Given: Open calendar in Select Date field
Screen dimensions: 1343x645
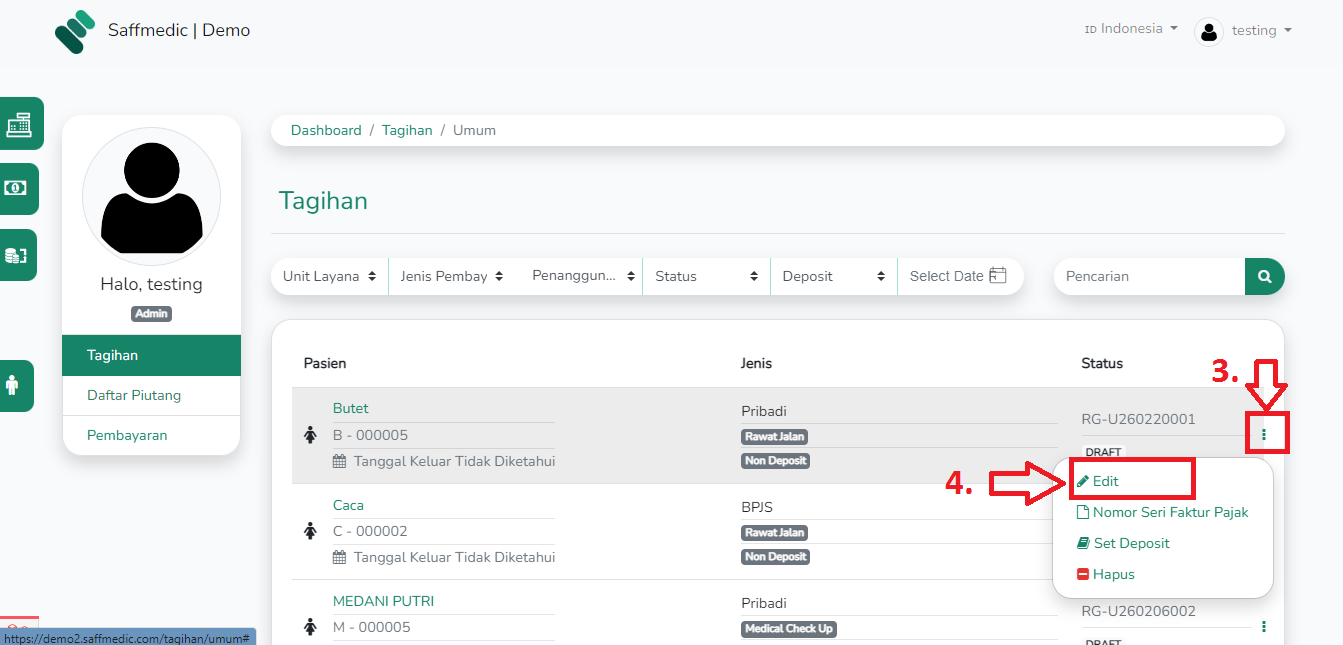Looking at the screenshot, I should tap(997, 276).
